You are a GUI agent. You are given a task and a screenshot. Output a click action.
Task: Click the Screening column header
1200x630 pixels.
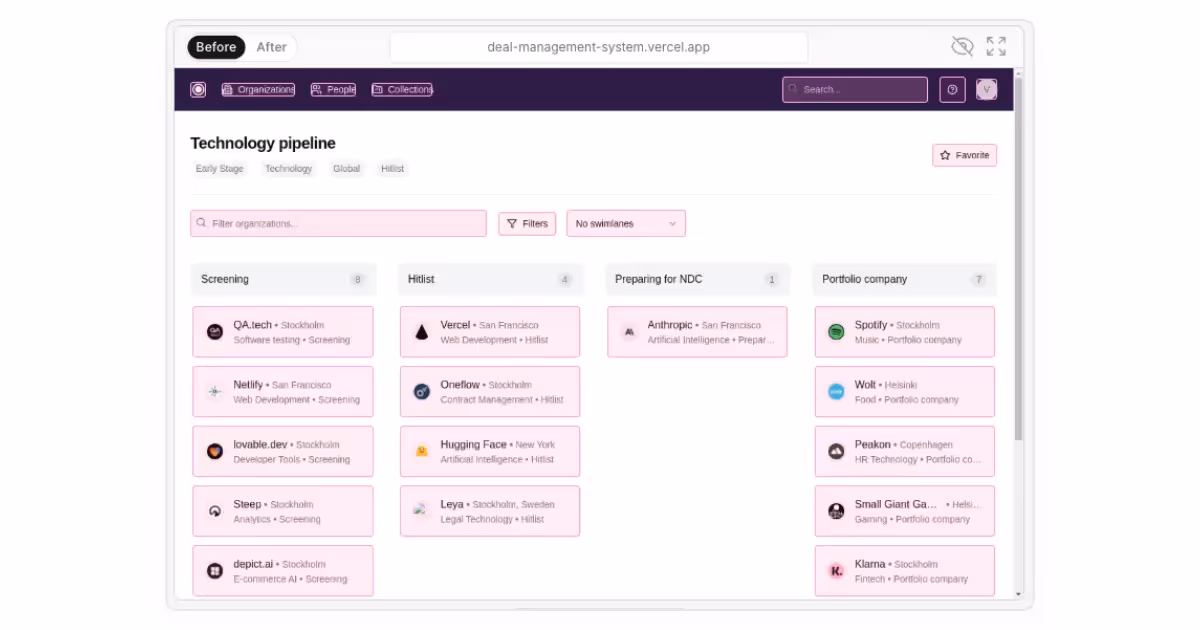284,279
